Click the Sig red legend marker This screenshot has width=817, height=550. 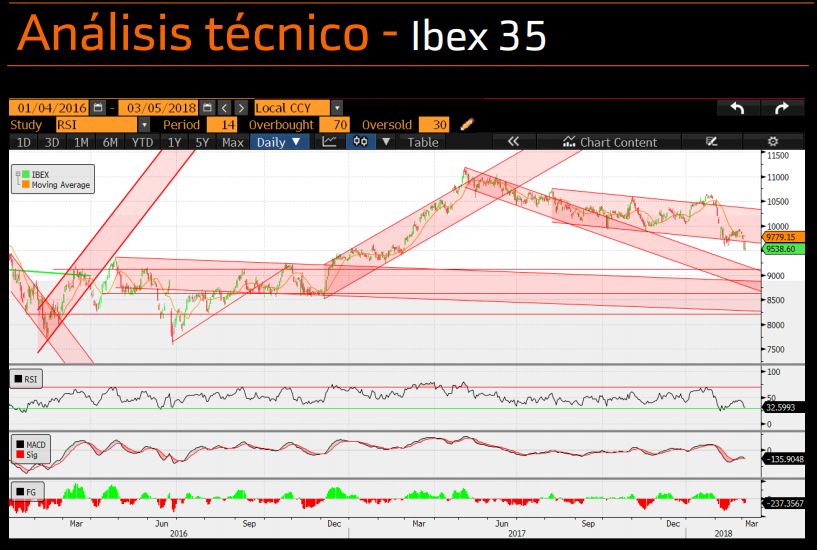point(20,455)
